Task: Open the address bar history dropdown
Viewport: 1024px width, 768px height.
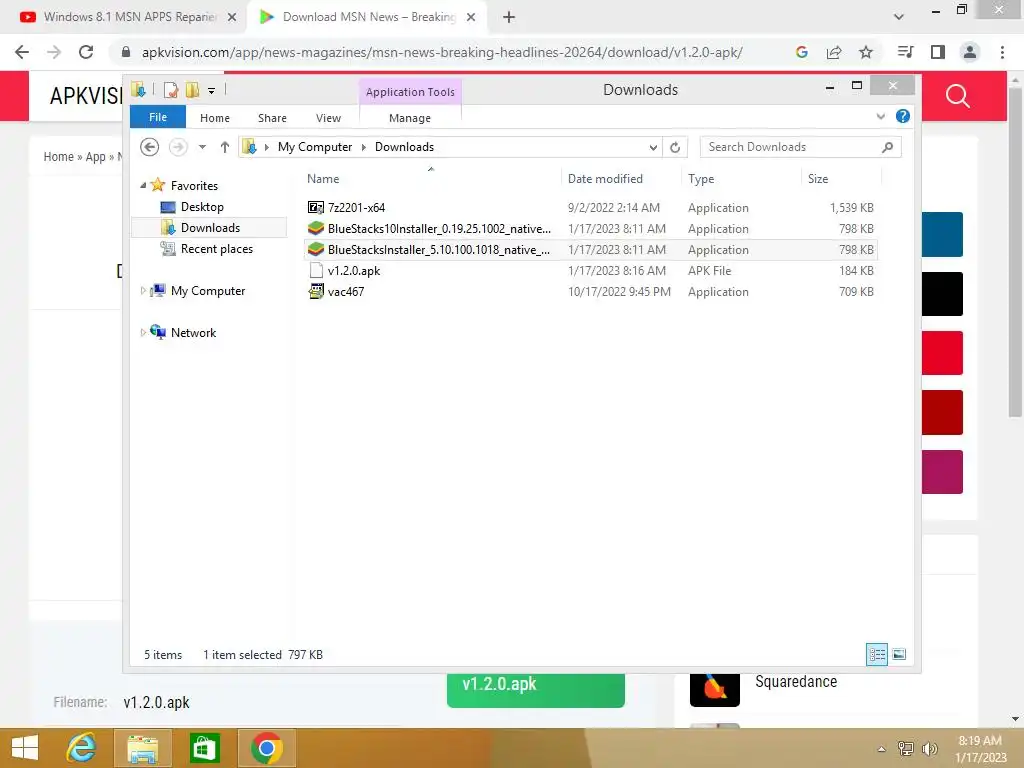Action: click(653, 148)
